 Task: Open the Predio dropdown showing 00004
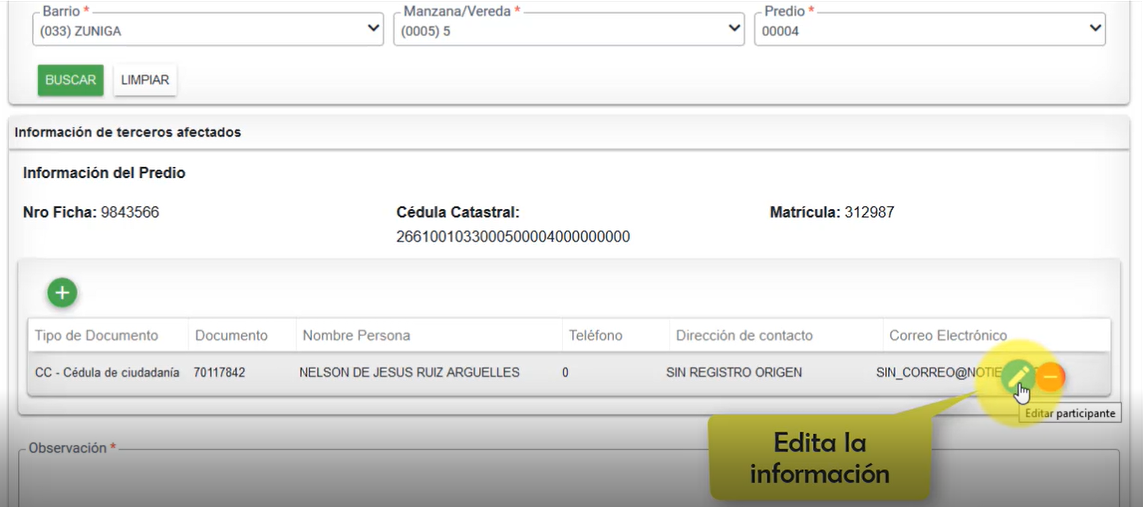[930, 30]
